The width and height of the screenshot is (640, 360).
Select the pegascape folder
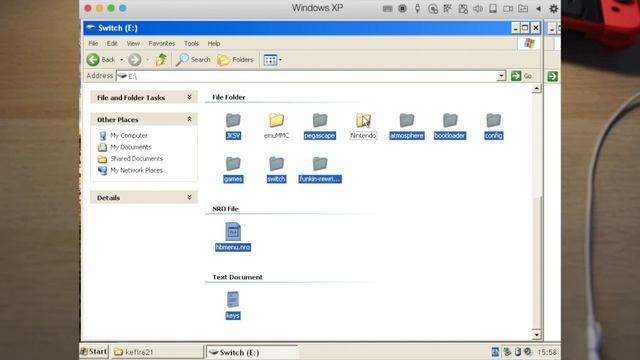[320, 126]
